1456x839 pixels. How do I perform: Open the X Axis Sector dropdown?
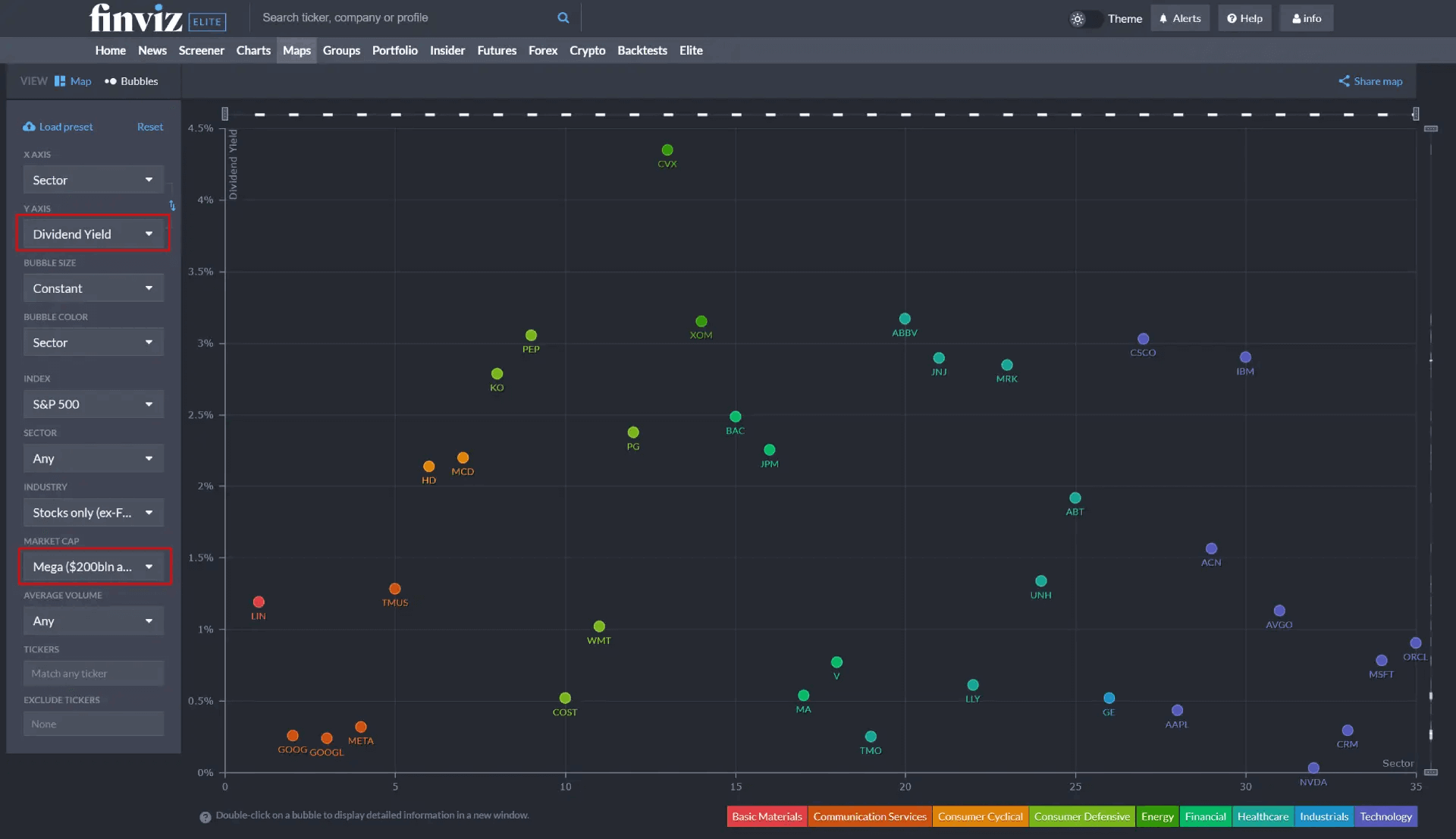[x=93, y=180]
